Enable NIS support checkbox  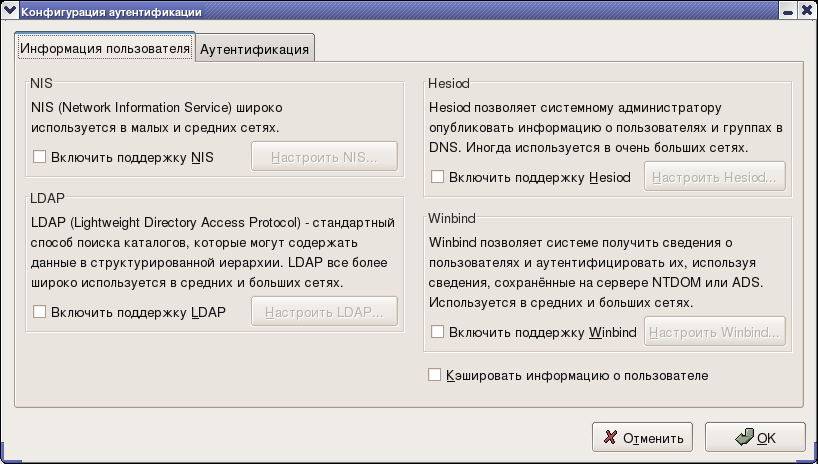tap(40, 157)
